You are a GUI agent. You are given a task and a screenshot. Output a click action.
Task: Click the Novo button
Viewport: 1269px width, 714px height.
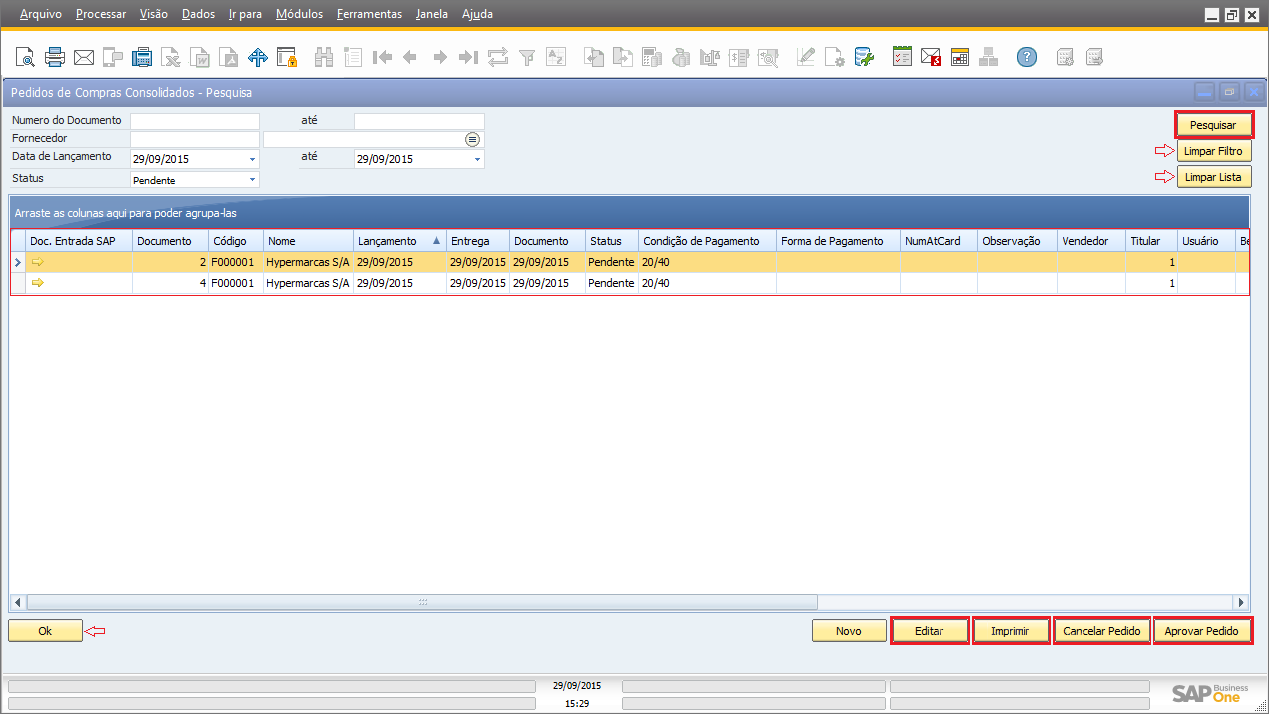(x=849, y=631)
